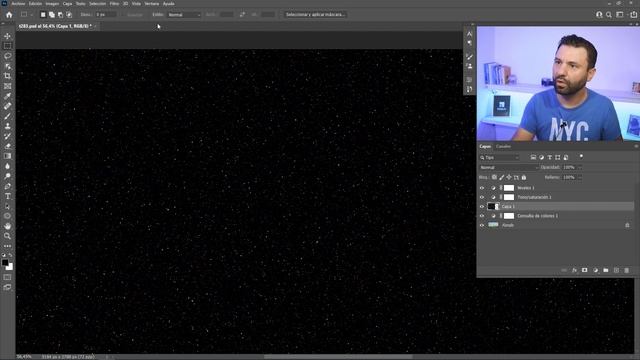This screenshot has width=640, height=360.
Task: Select the Horizontal Type tool
Action: 7,196
